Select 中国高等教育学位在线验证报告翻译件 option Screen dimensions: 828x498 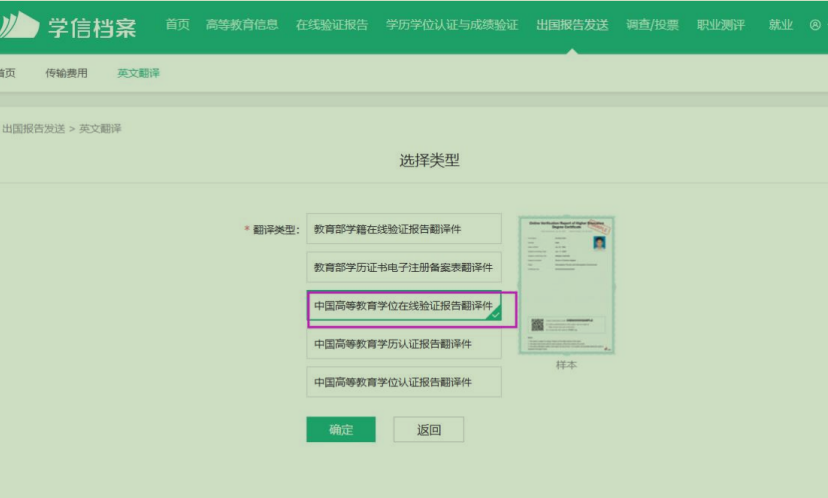click(403, 306)
